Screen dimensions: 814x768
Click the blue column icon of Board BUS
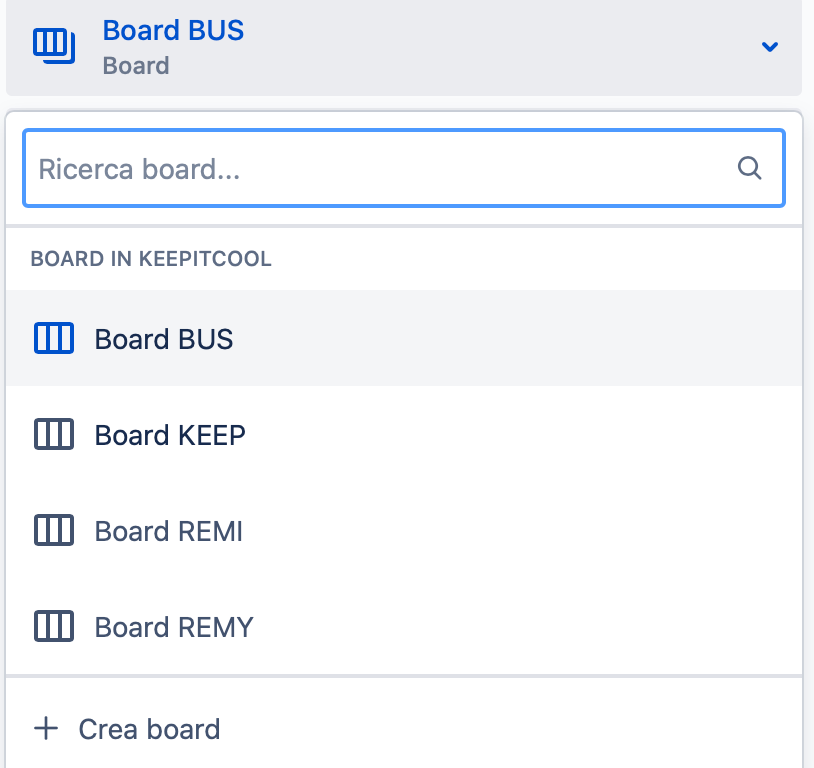[x=54, y=338]
